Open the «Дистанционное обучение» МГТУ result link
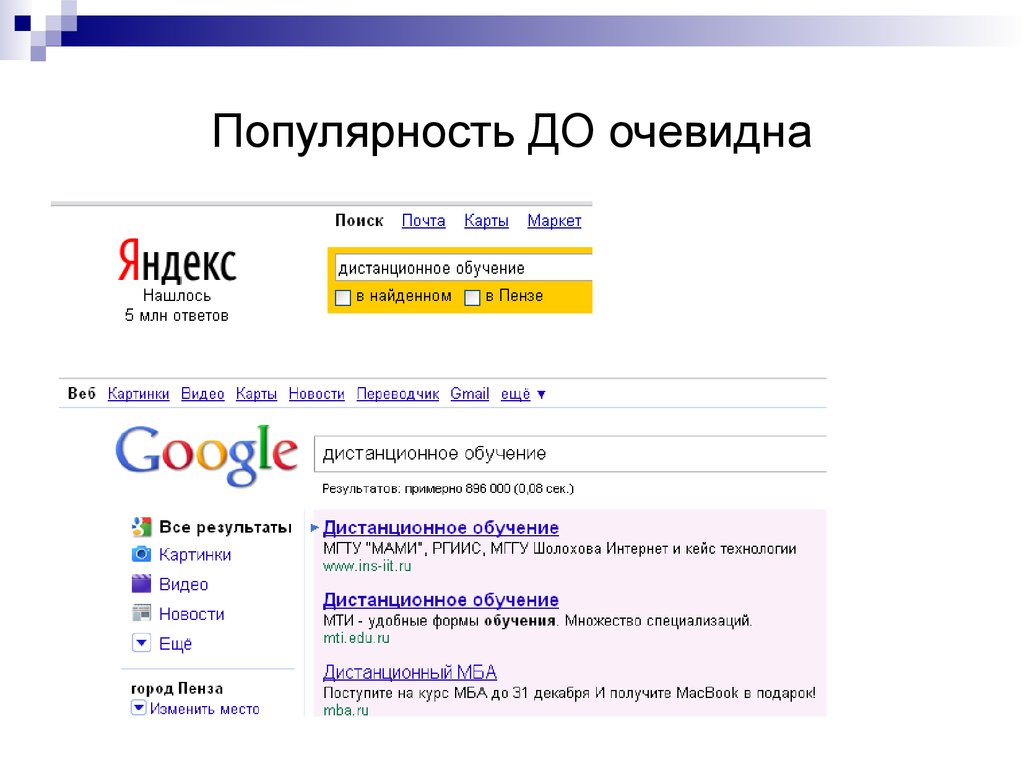The width and height of the screenshot is (1024, 768). coord(442,527)
